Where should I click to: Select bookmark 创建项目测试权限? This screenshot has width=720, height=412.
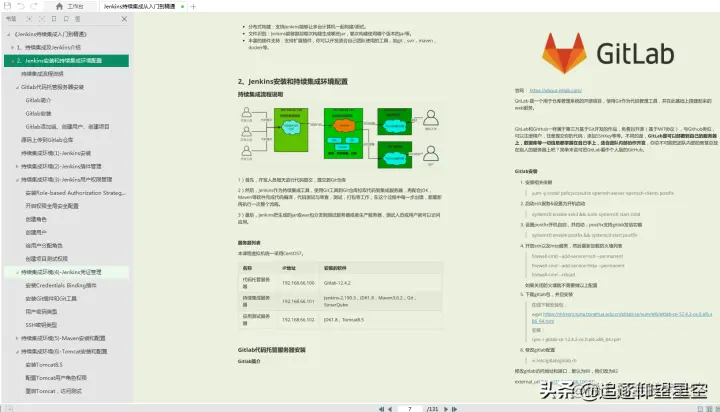click(x=47, y=259)
